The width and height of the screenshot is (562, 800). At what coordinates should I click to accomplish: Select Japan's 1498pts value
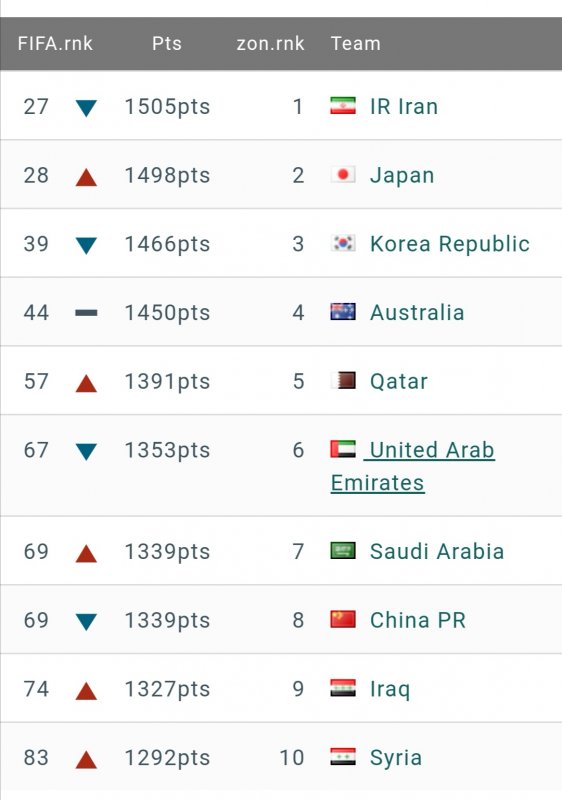tap(167, 176)
